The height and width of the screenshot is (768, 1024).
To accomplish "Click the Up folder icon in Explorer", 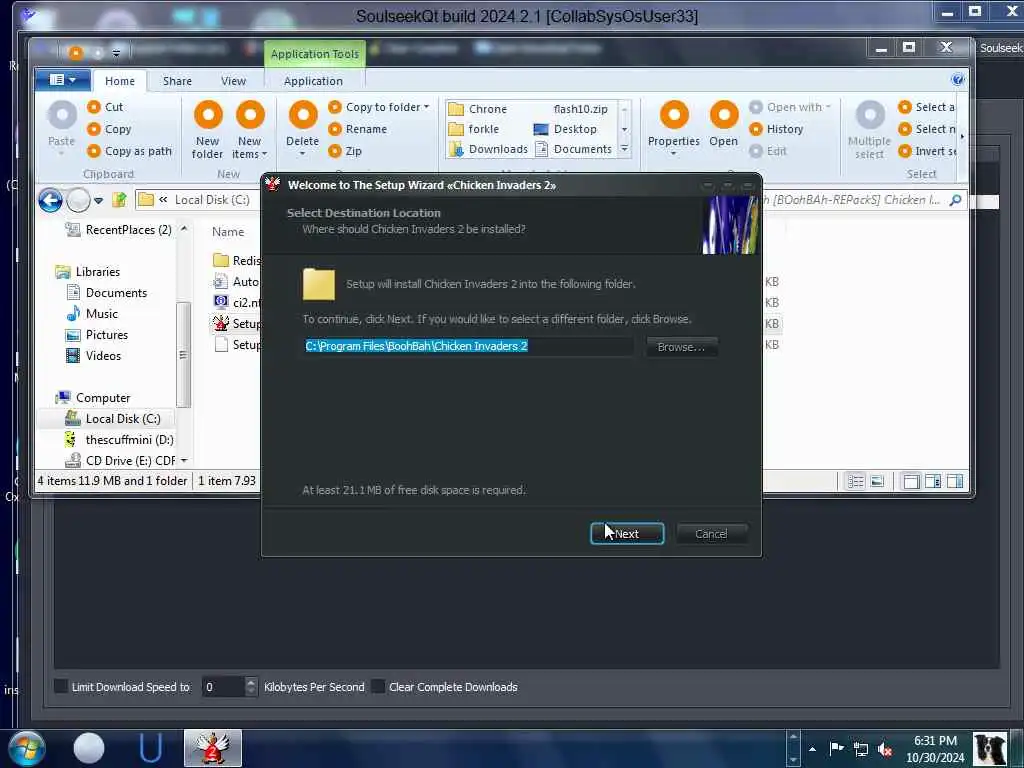I will pos(119,200).
